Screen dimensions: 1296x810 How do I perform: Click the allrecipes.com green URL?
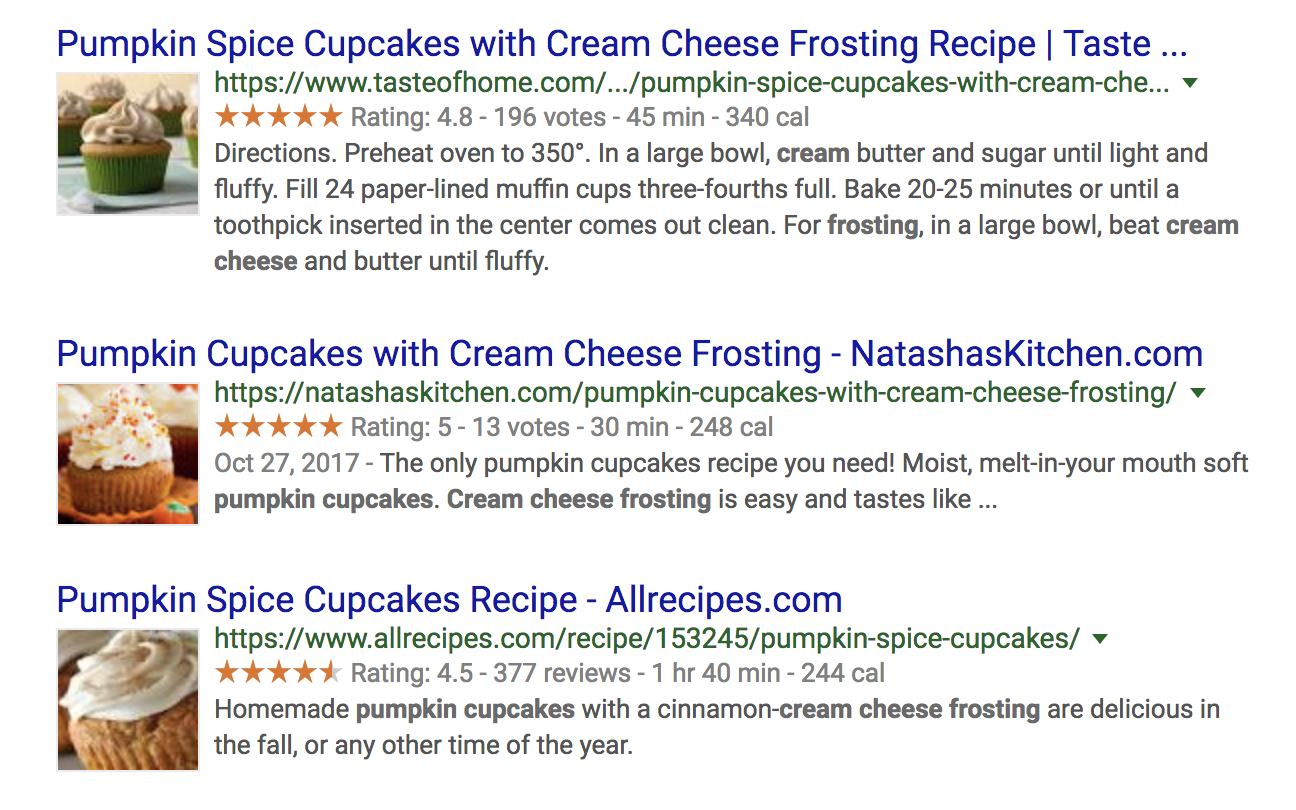tap(647, 638)
